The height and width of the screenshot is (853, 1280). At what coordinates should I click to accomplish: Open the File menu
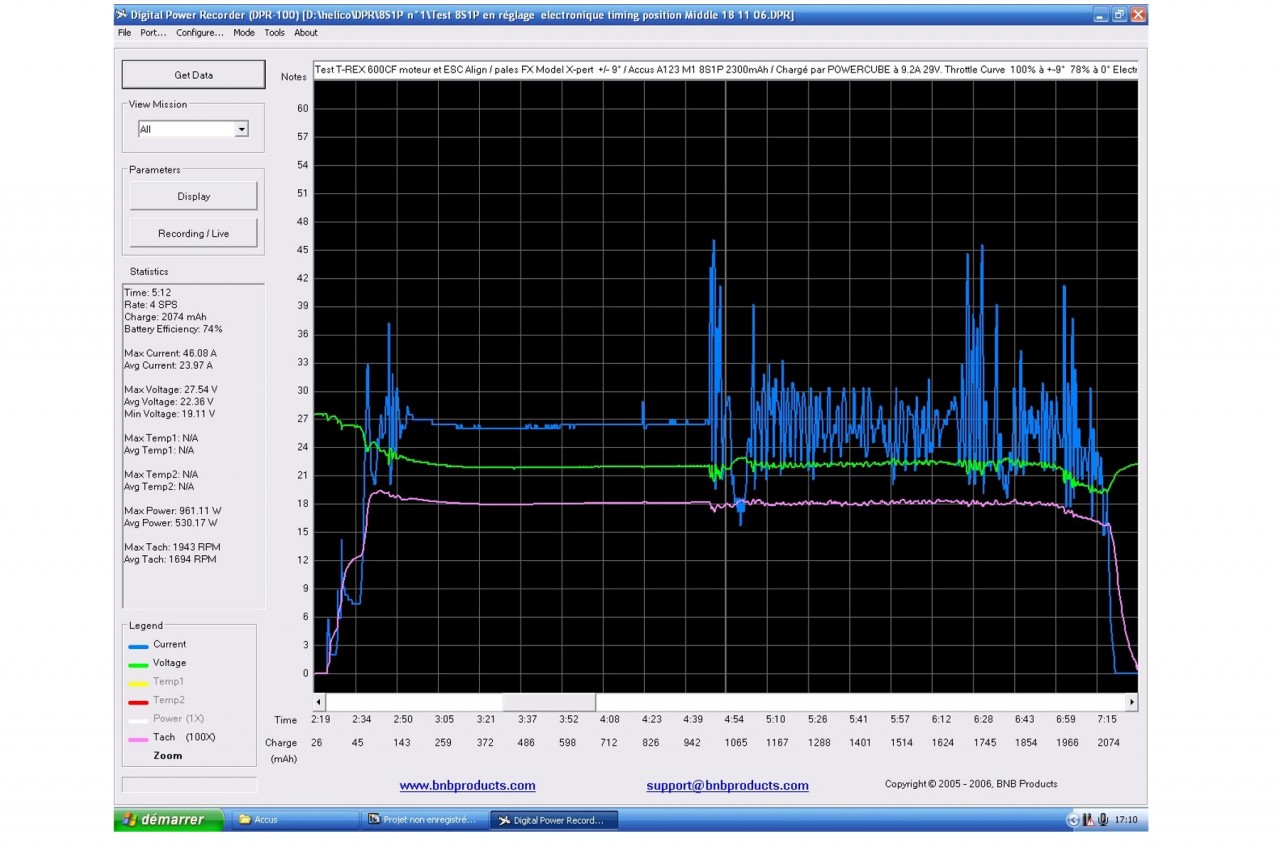tap(124, 33)
